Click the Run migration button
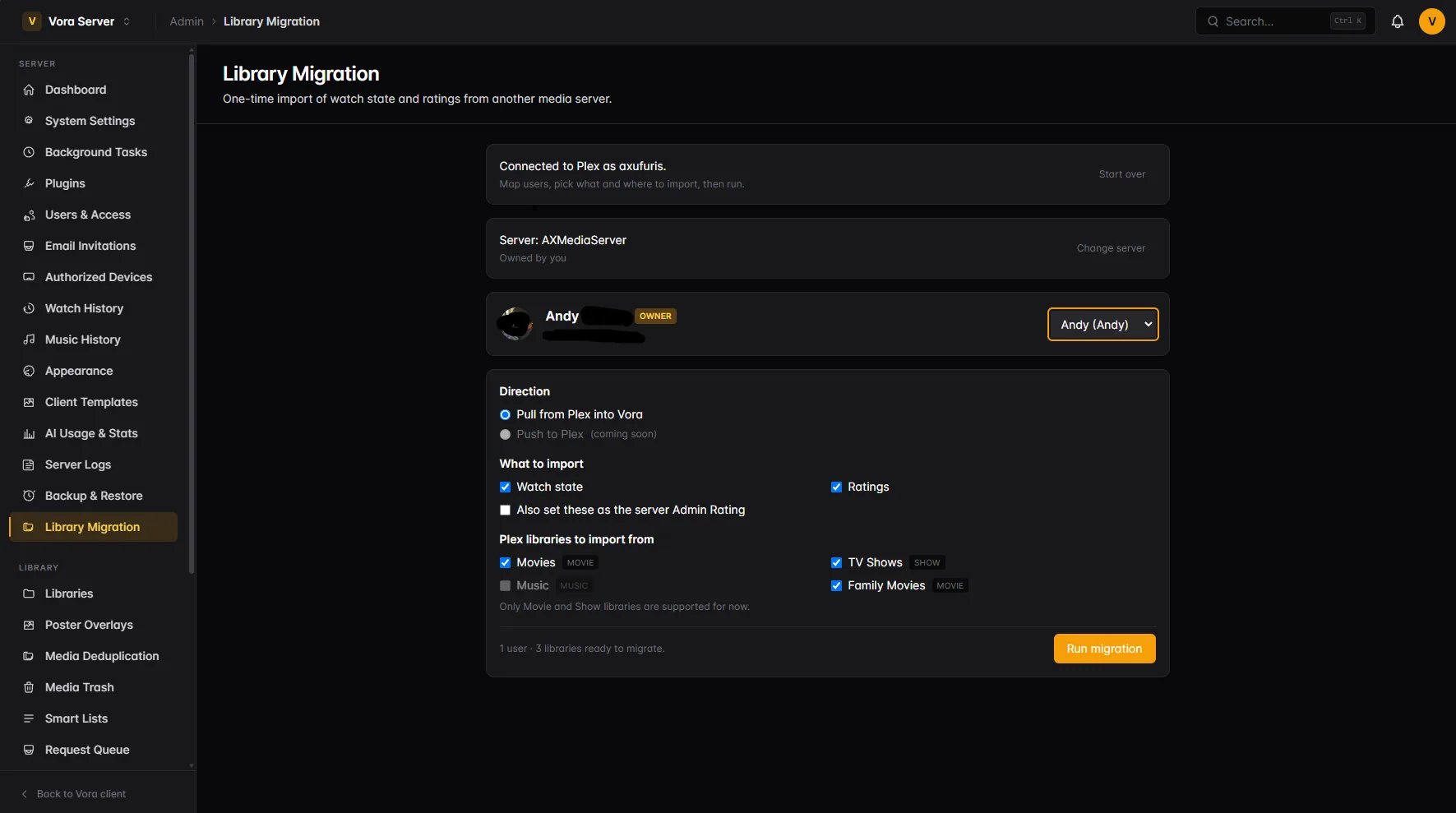The height and width of the screenshot is (813, 1456). [1104, 649]
